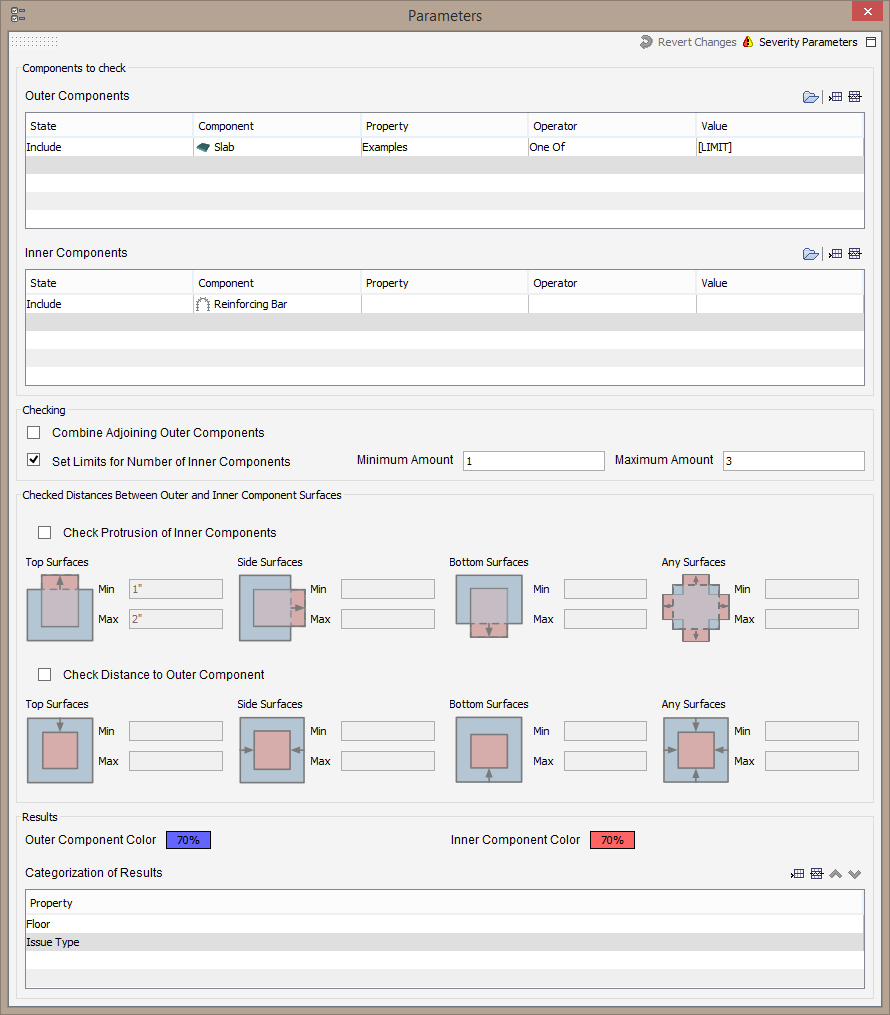
Task: Click the dotted panel drag handle
Action: pos(35,41)
